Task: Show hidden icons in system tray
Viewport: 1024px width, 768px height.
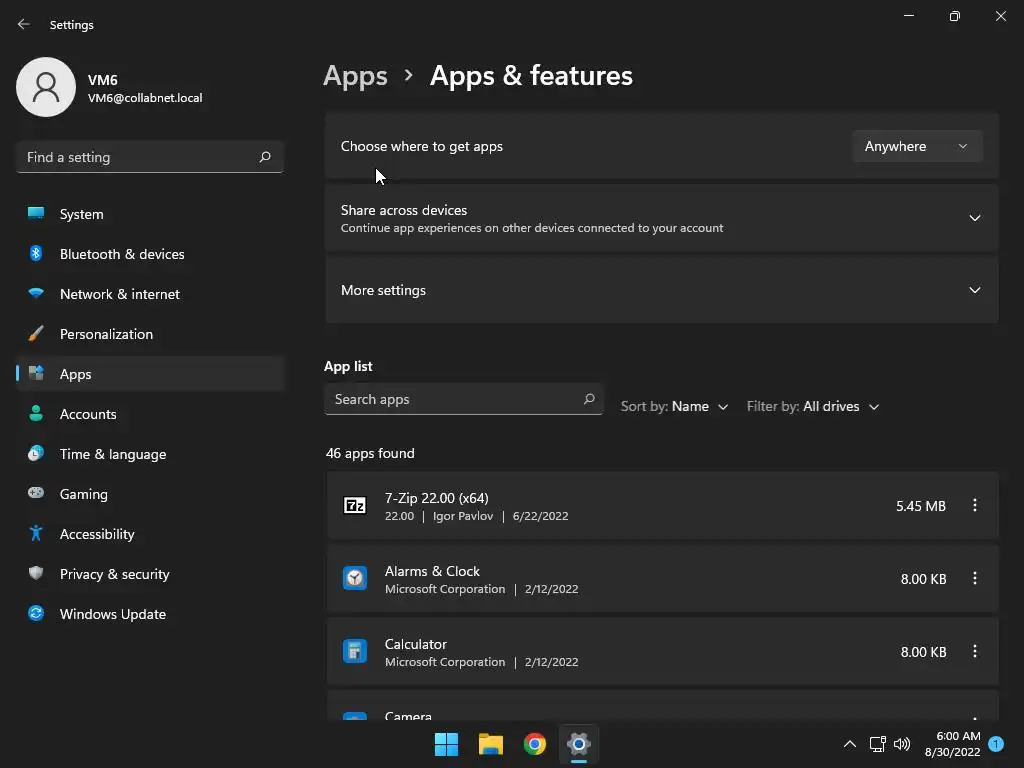Action: pos(849,744)
